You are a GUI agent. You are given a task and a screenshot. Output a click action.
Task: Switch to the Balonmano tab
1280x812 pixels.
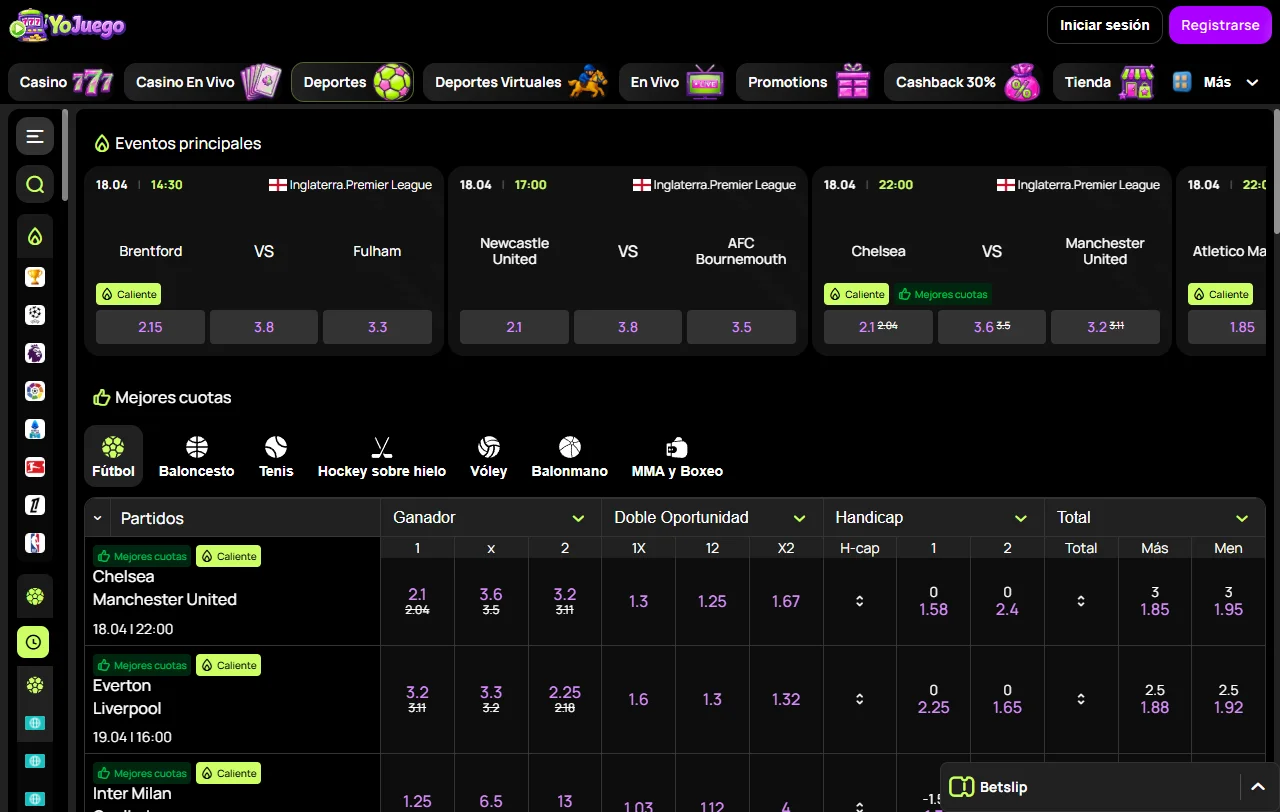tap(570, 456)
